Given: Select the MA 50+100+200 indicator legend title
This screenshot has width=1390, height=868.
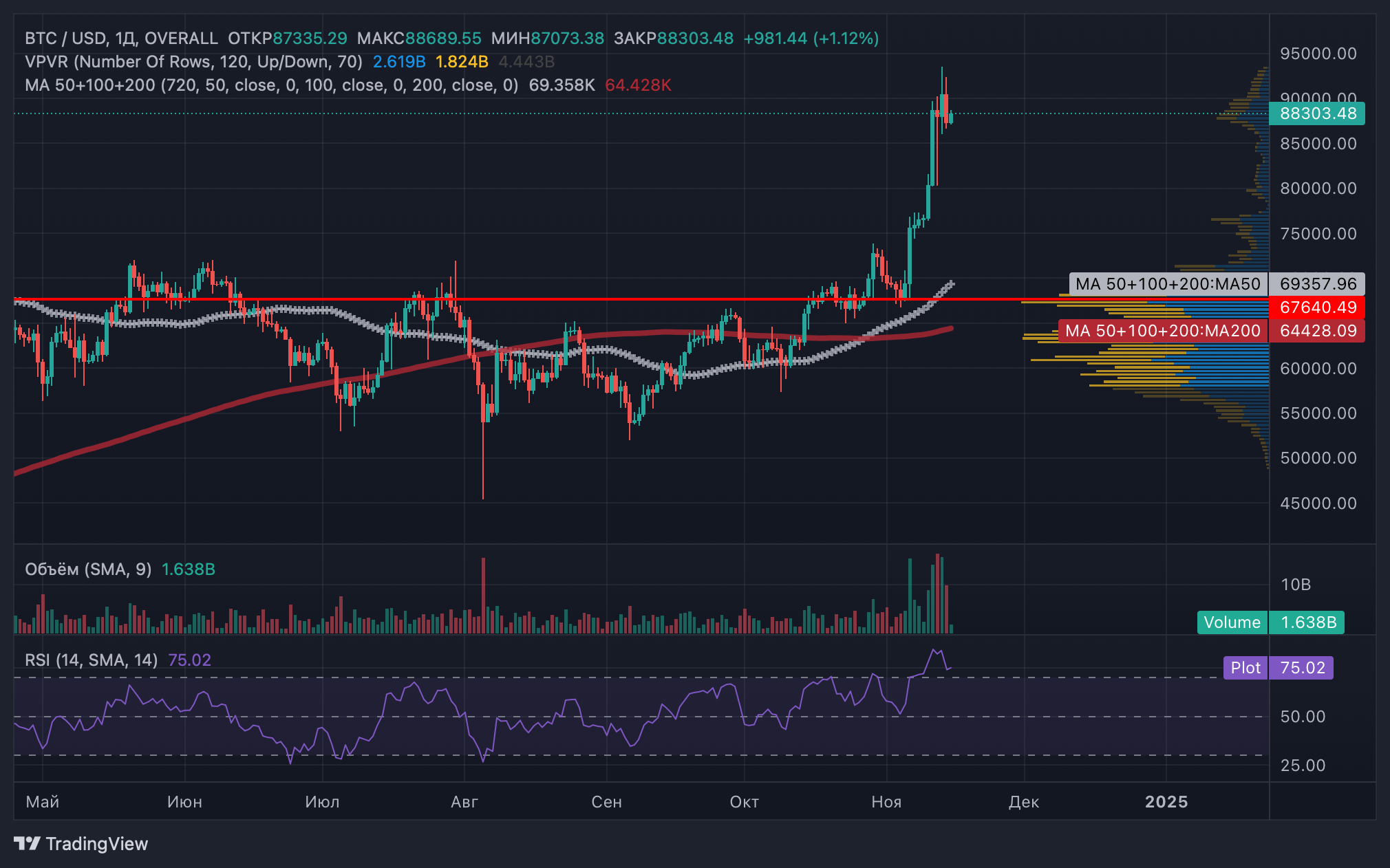Looking at the screenshot, I should [272, 85].
